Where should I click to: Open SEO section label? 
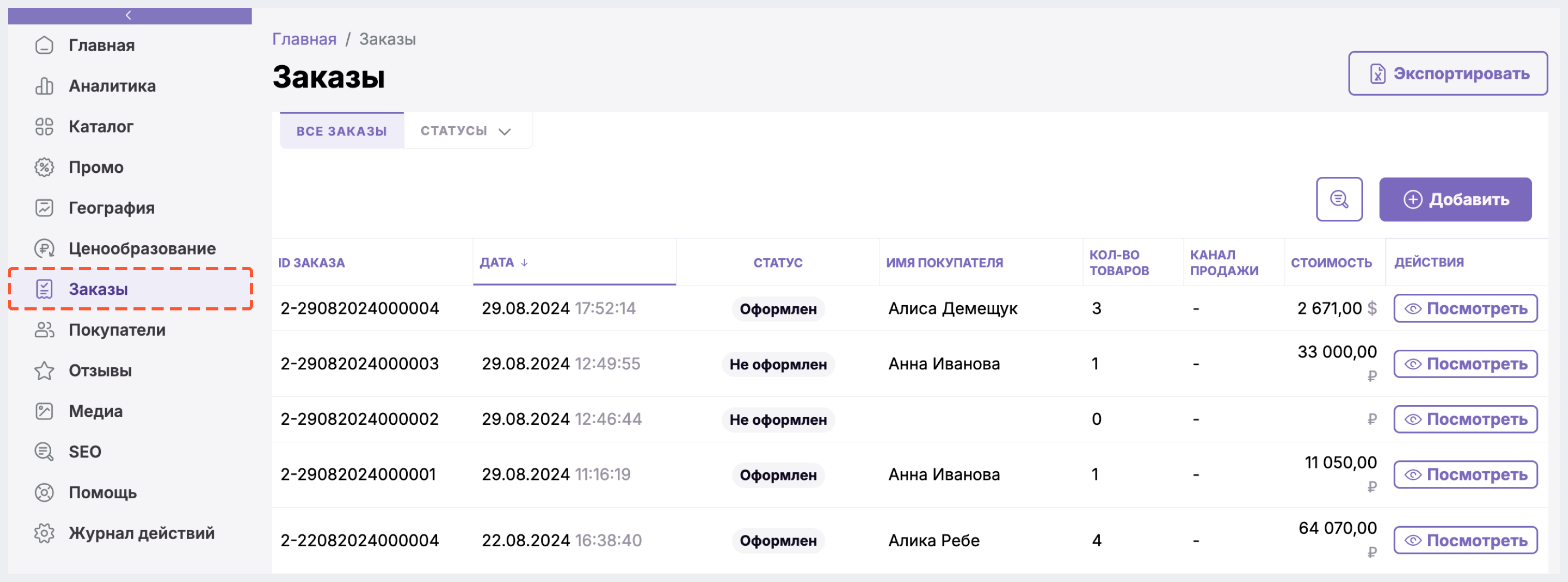click(x=84, y=452)
